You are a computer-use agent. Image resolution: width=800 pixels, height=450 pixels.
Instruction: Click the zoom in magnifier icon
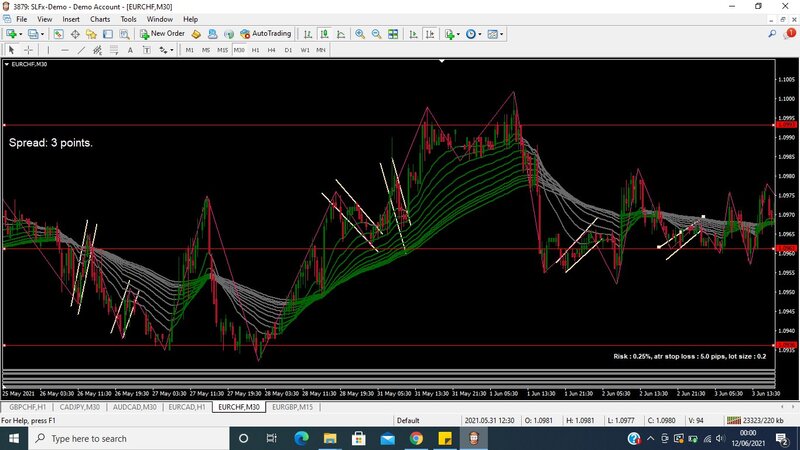359,33
